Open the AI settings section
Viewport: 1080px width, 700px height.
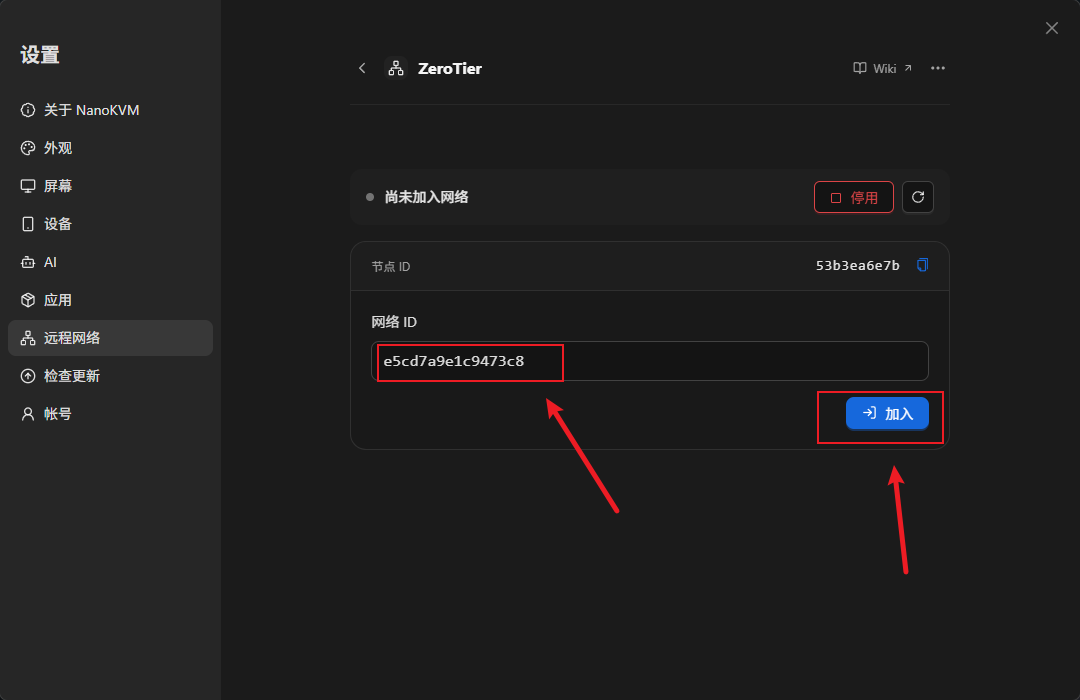pyautogui.click(x=110, y=262)
